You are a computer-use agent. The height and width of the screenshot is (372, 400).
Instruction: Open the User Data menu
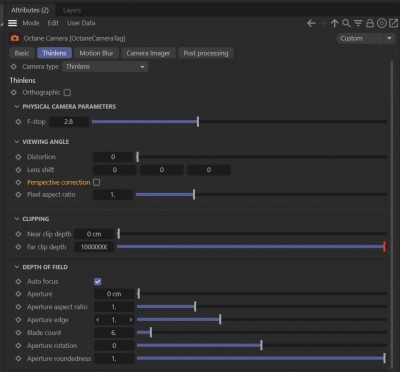click(x=81, y=23)
